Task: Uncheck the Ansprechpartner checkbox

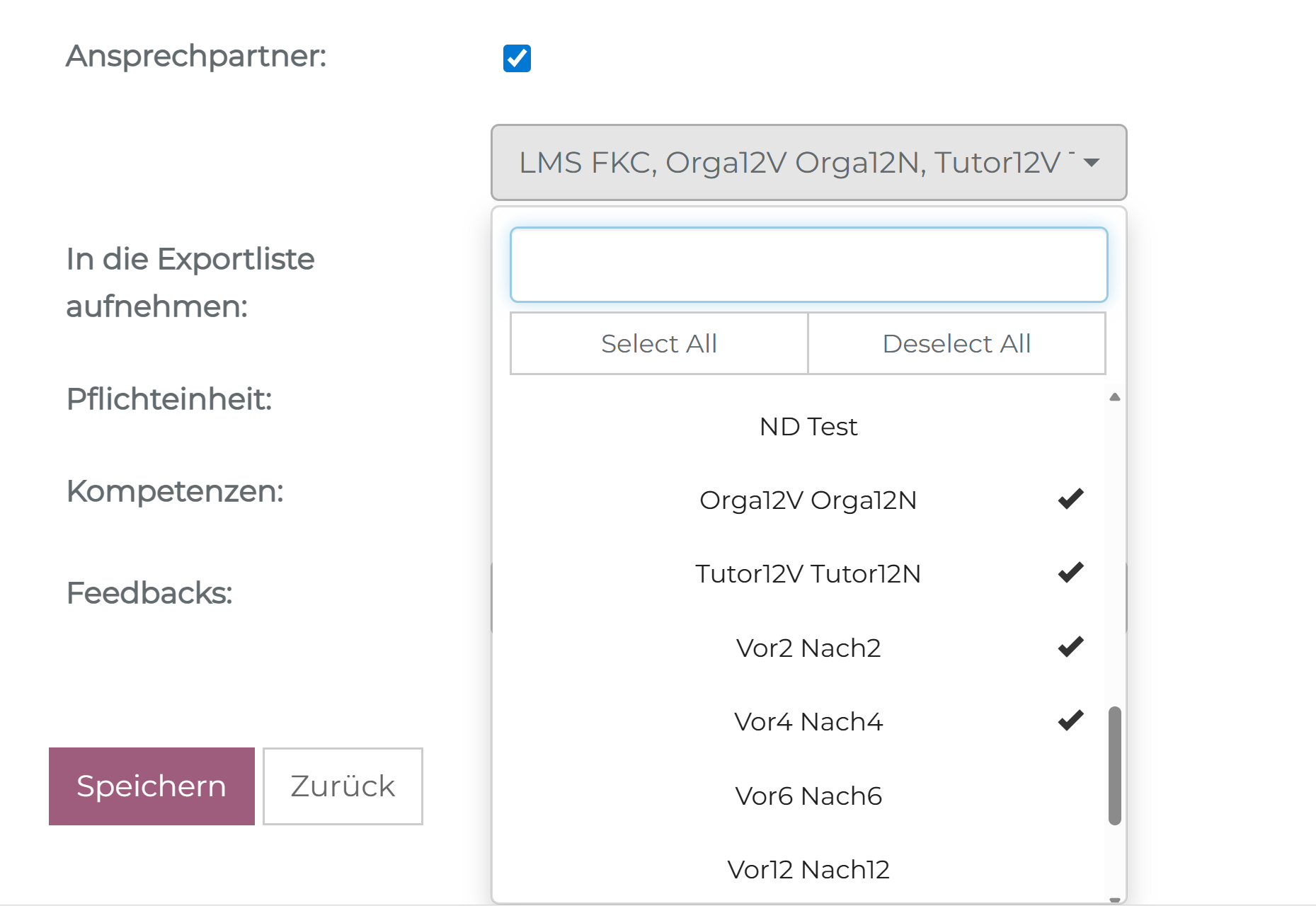Action: (517, 58)
